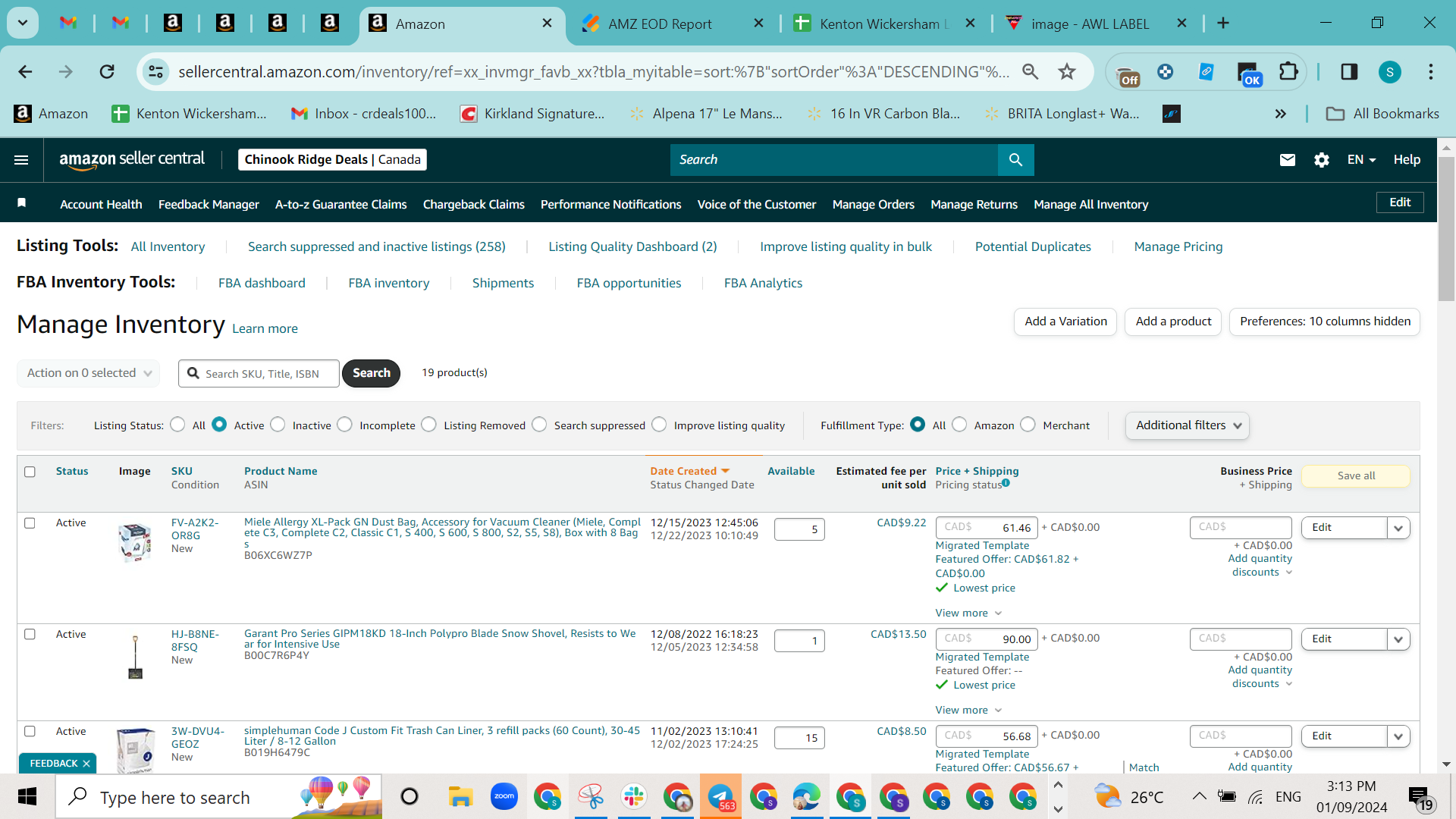Click the Preferences: 10 columns hidden button
Screen dimensions: 1456x819
(1325, 322)
